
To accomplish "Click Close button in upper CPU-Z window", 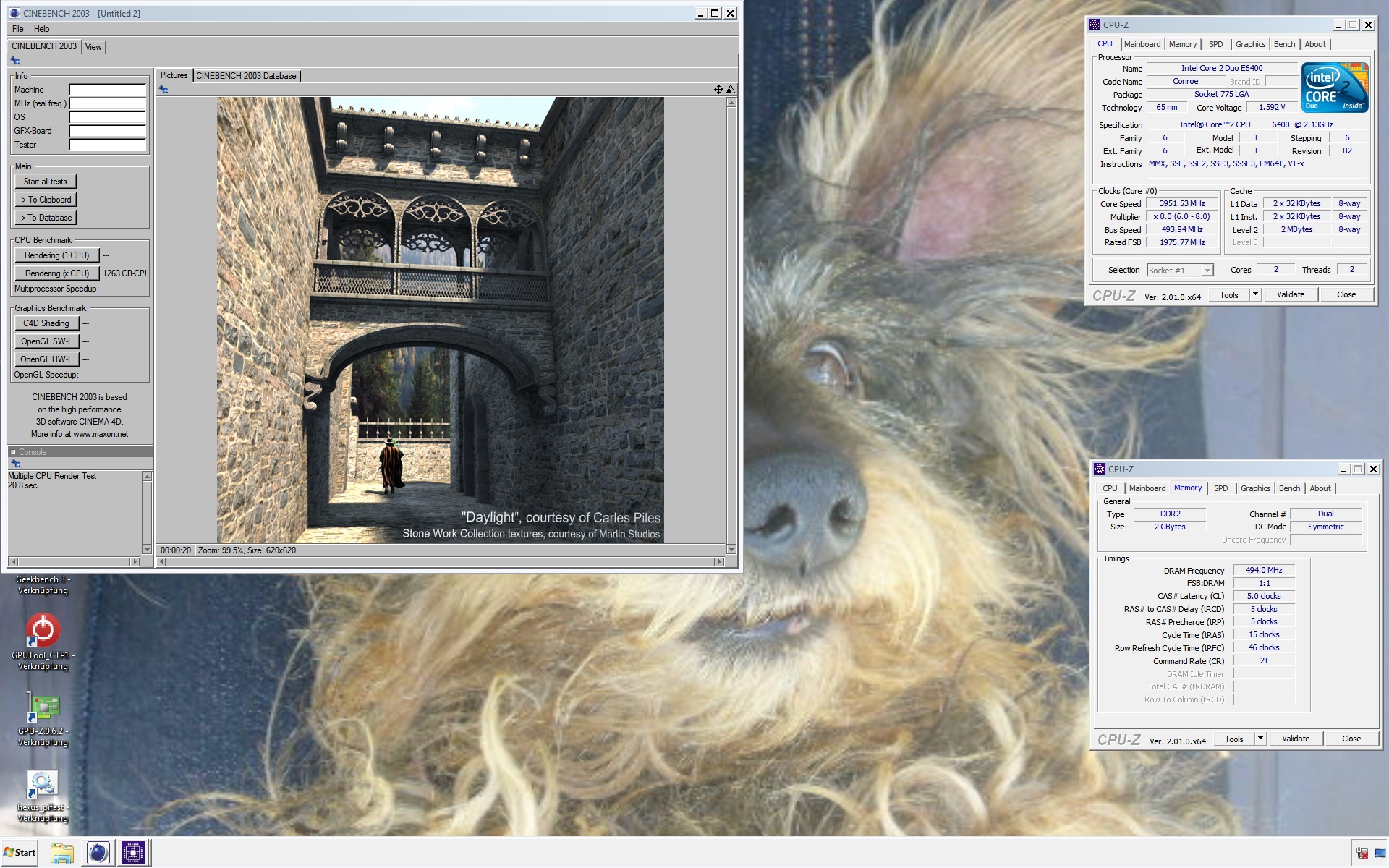I will pos(1346,294).
